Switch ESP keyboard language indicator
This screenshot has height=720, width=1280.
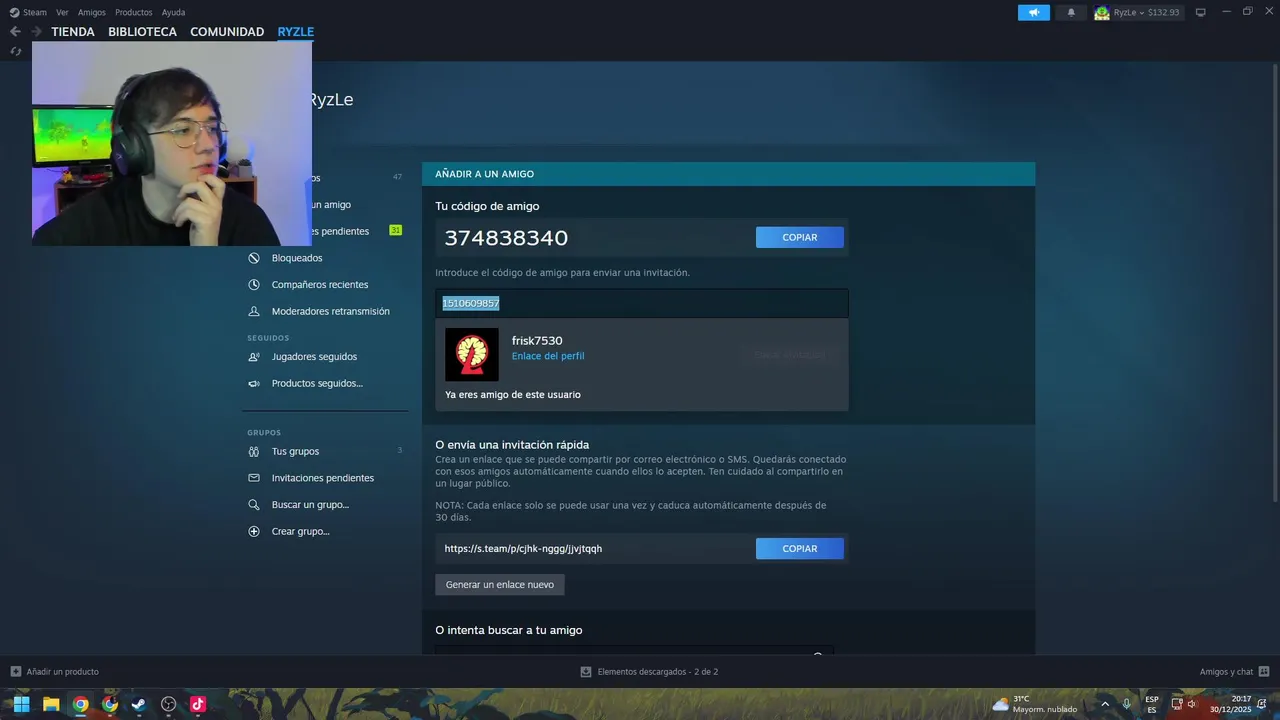coord(1152,704)
